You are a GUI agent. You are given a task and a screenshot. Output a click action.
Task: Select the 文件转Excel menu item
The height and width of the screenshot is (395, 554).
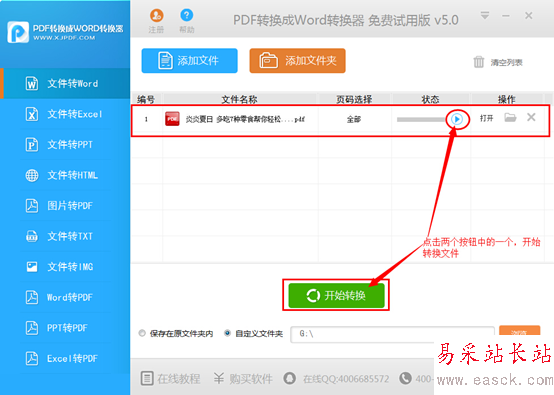click(65, 114)
